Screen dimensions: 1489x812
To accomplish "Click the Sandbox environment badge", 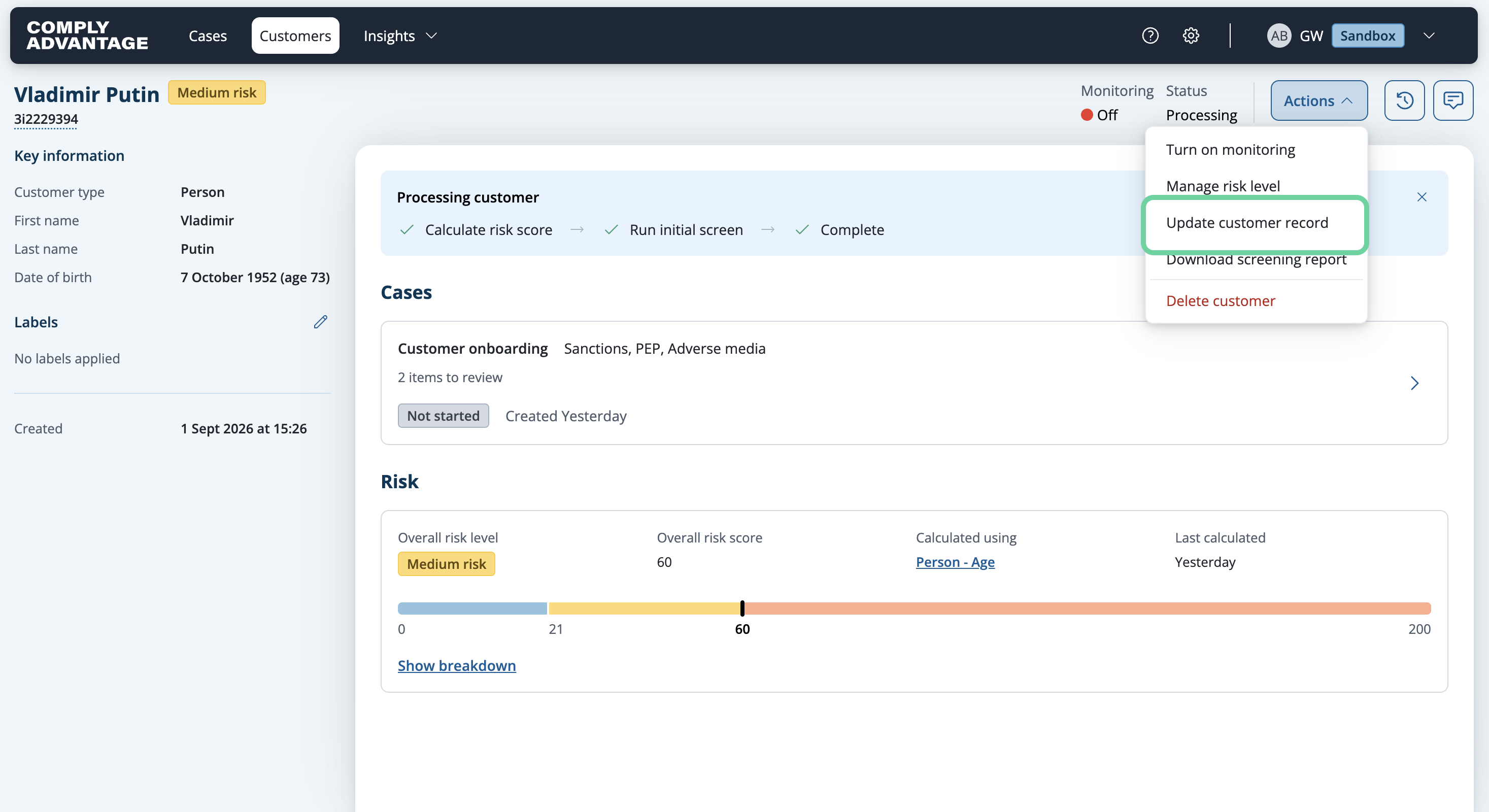I will click(x=1368, y=36).
